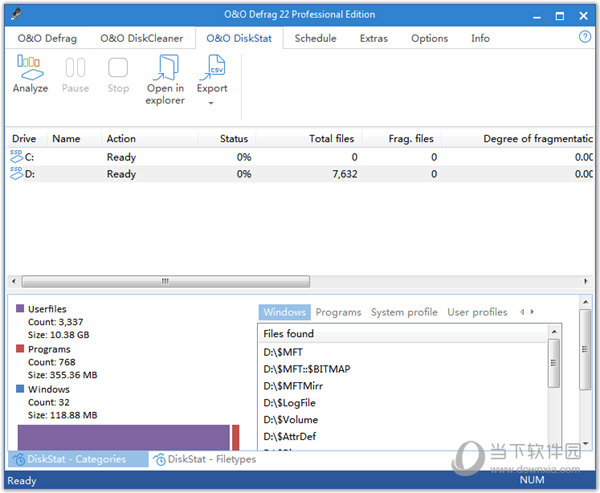Click the purple Userfiles color swatch
This screenshot has height=493, width=600.
point(20,309)
